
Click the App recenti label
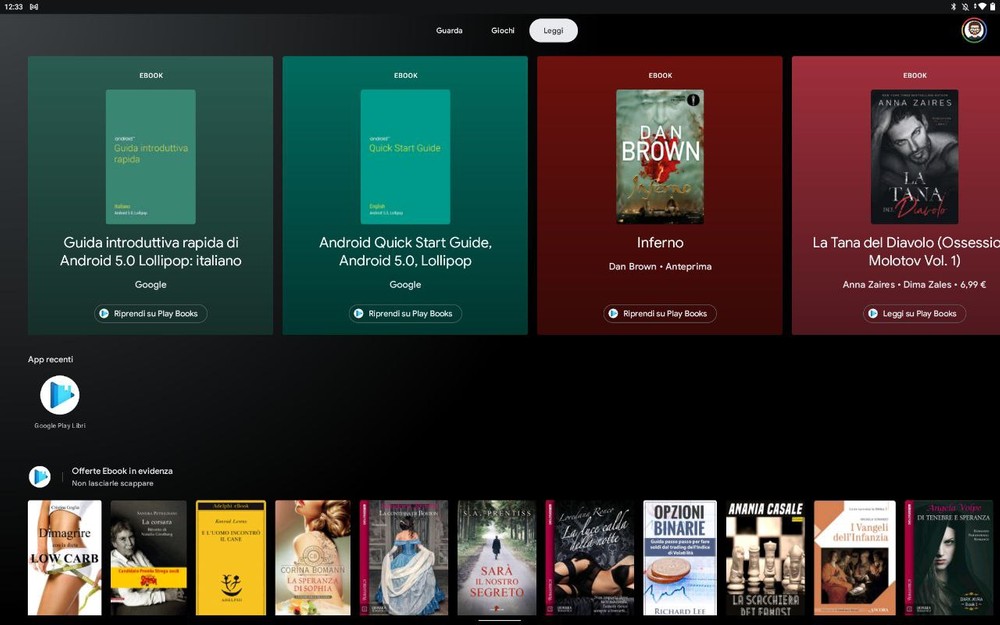click(50, 359)
